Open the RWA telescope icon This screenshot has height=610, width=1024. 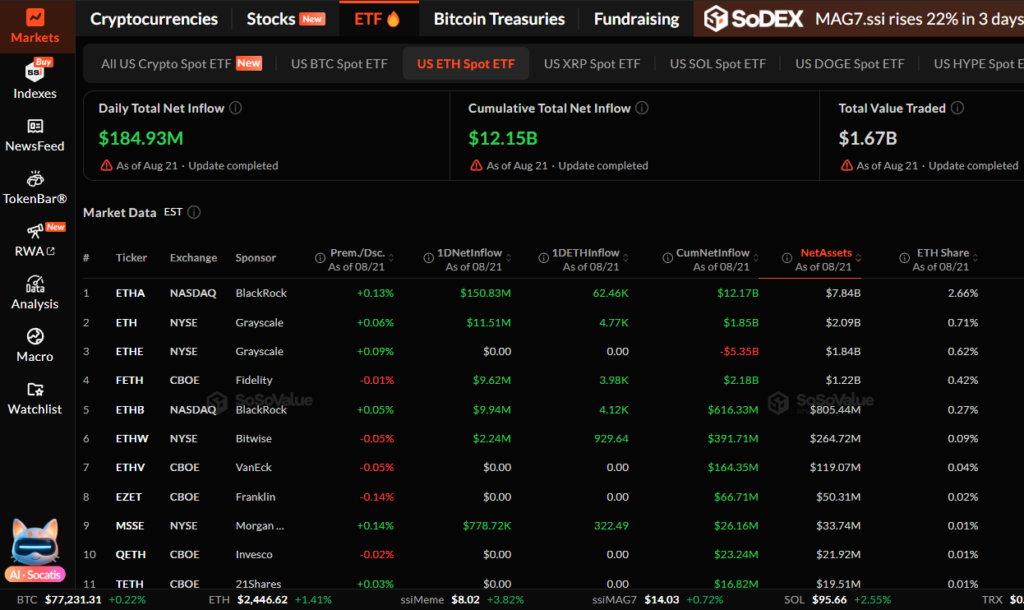tap(35, 231)
